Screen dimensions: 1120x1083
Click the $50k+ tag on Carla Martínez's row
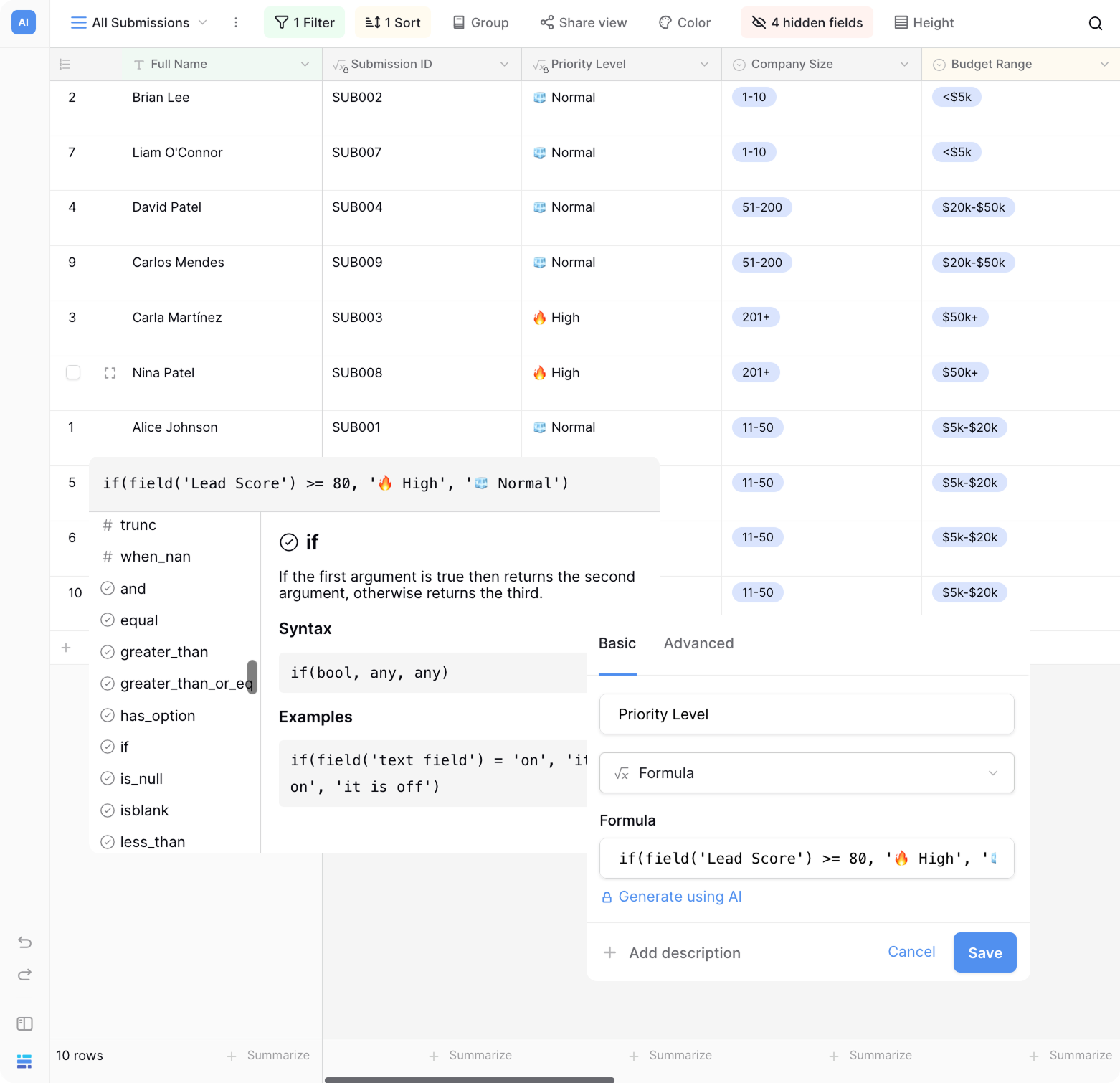point(960,317)
